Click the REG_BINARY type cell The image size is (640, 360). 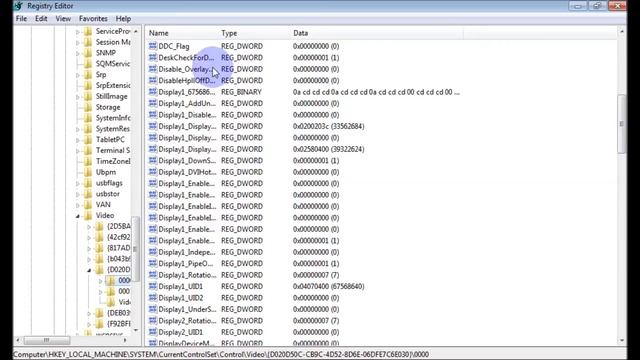[241, 92]
